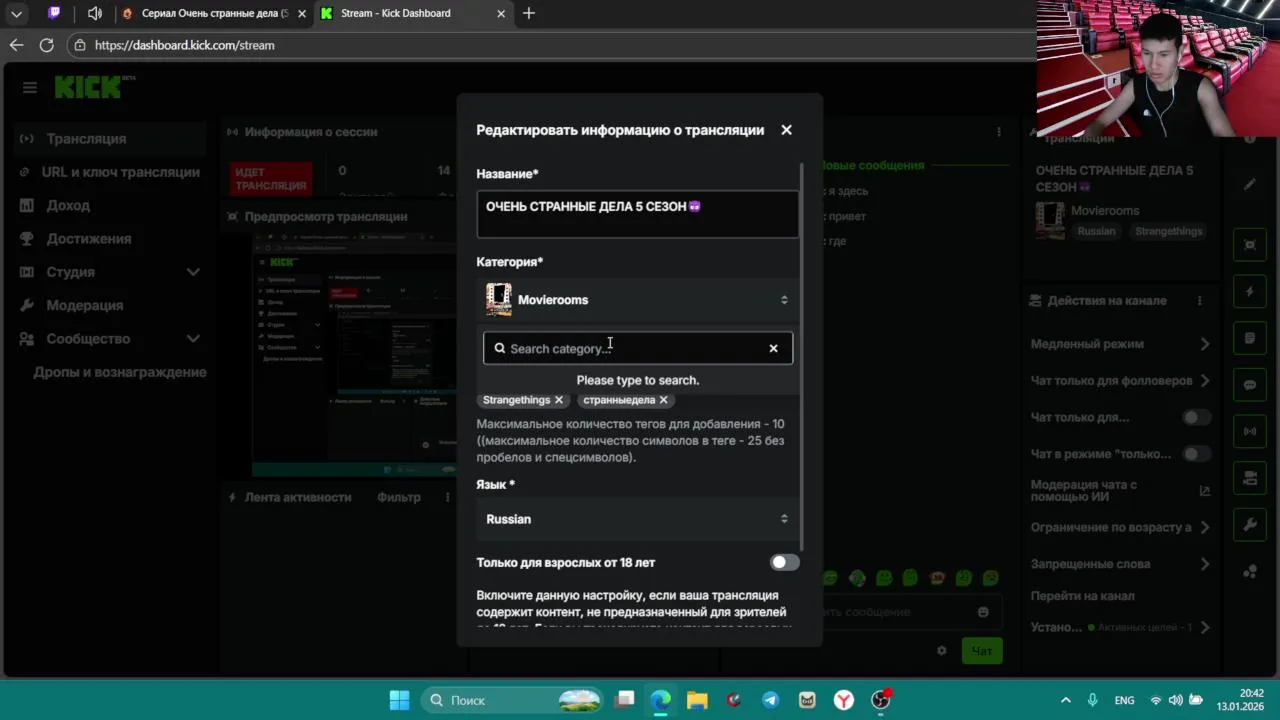Click the camera host icon in right rail
The width and height of the screenshot is (1280, 720).
point(1250,478)
